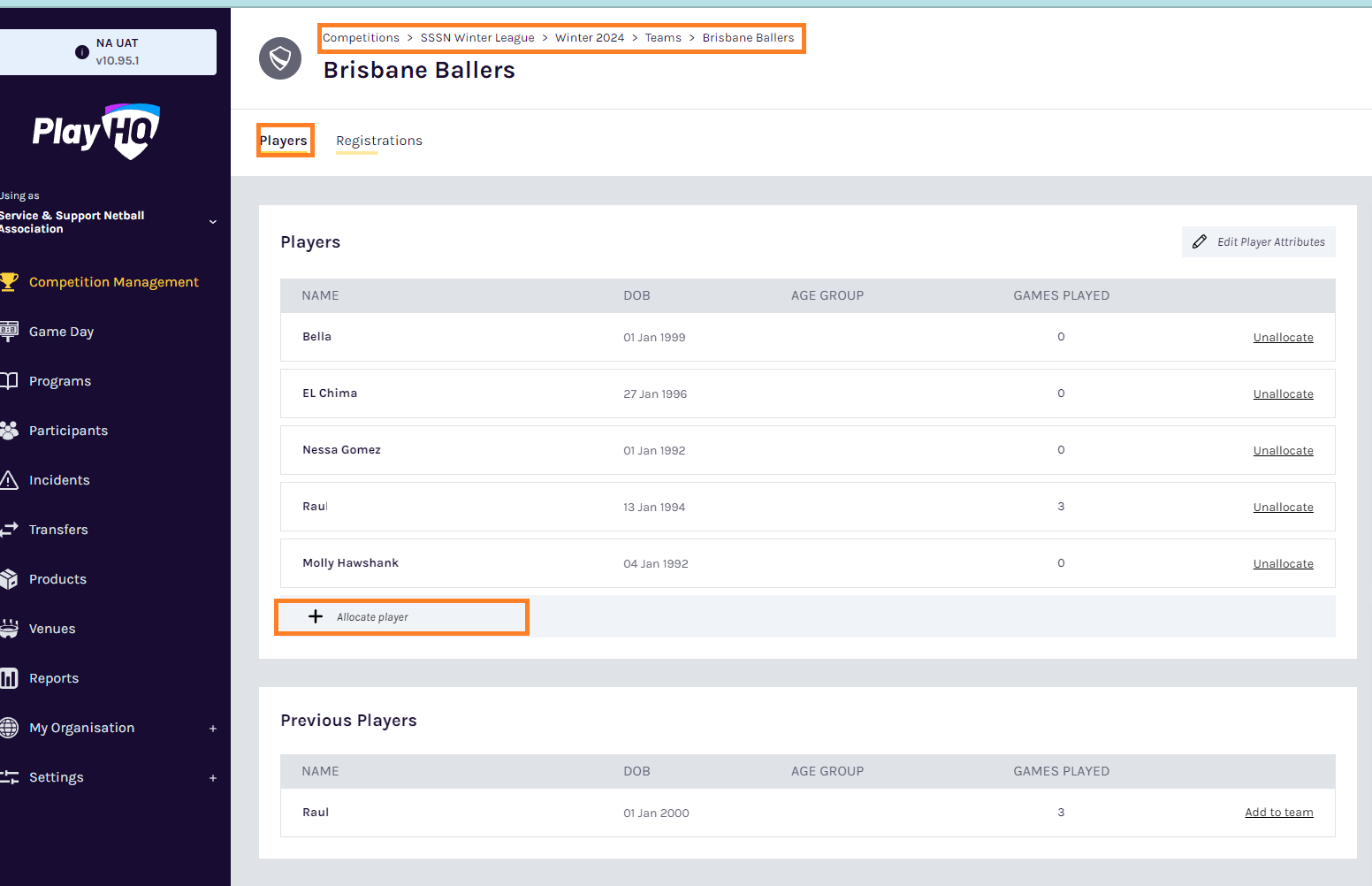The height and width of the screenshot is (886, 1372).
Task: Switch to the Registrations tab
Action: coord(379,141)
